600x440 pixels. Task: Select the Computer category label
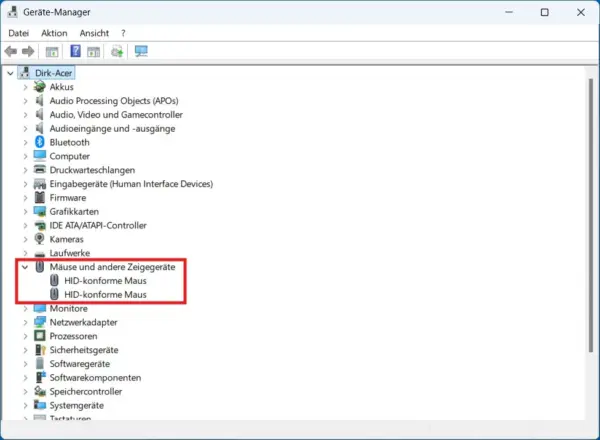(x=70, y=156)
